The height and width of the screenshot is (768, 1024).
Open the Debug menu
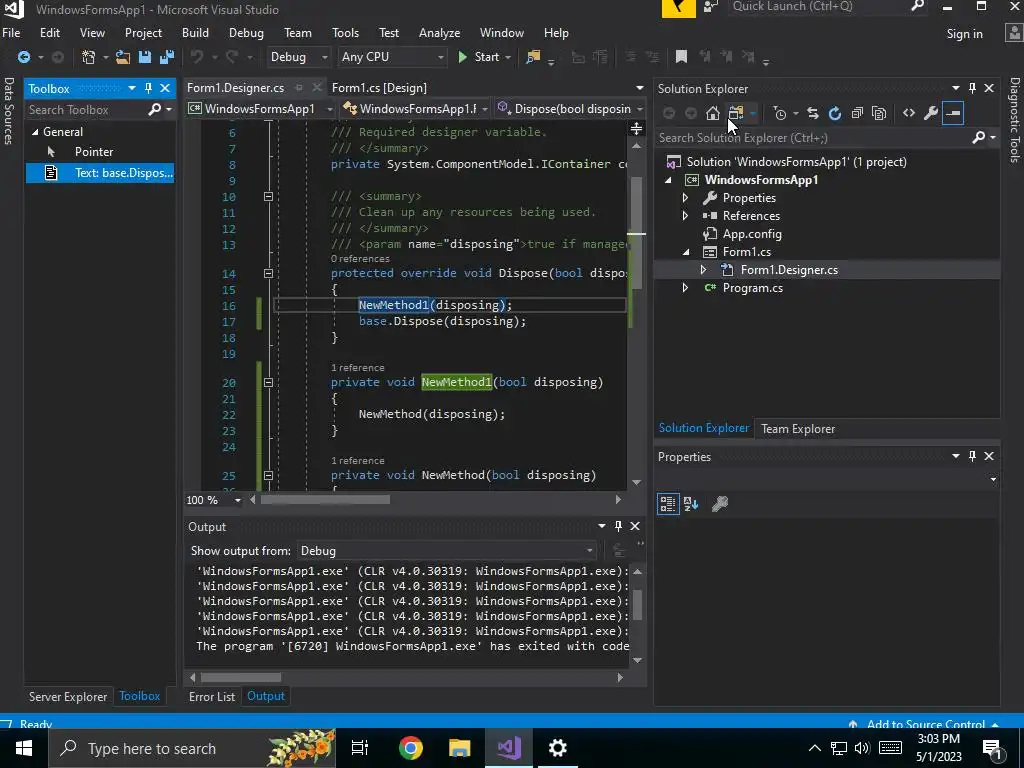(x=246, y=33)
